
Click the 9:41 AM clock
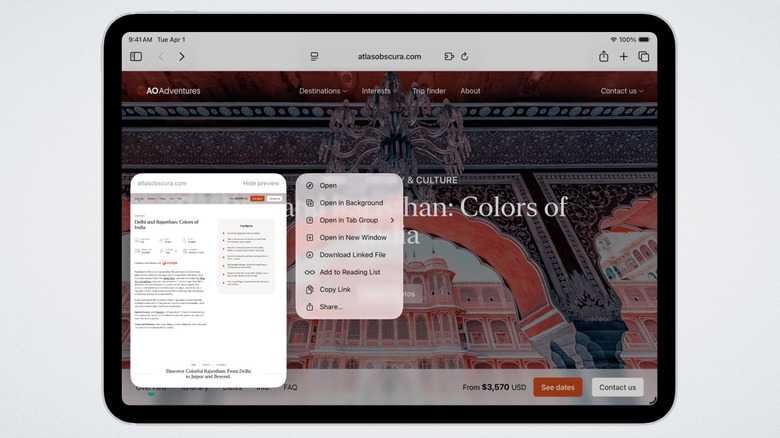pos(140,39)
